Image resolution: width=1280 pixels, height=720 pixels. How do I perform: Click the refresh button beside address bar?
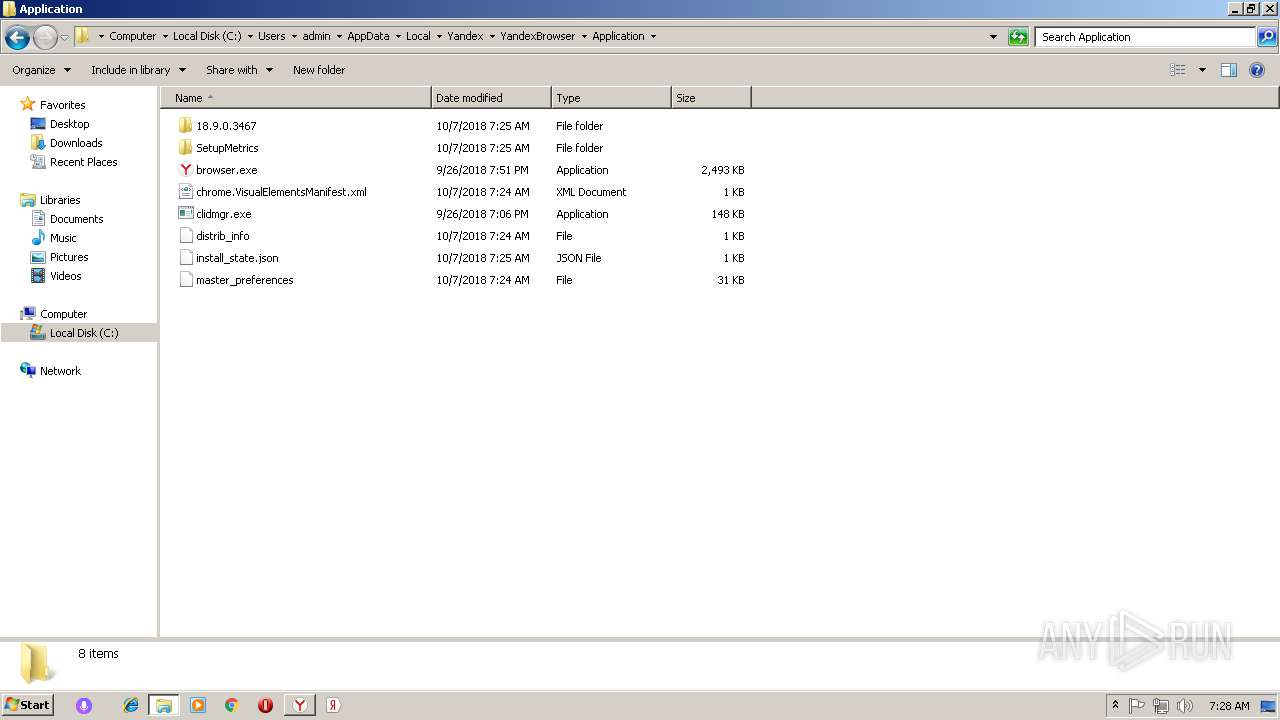click(x=1018, y=37)
